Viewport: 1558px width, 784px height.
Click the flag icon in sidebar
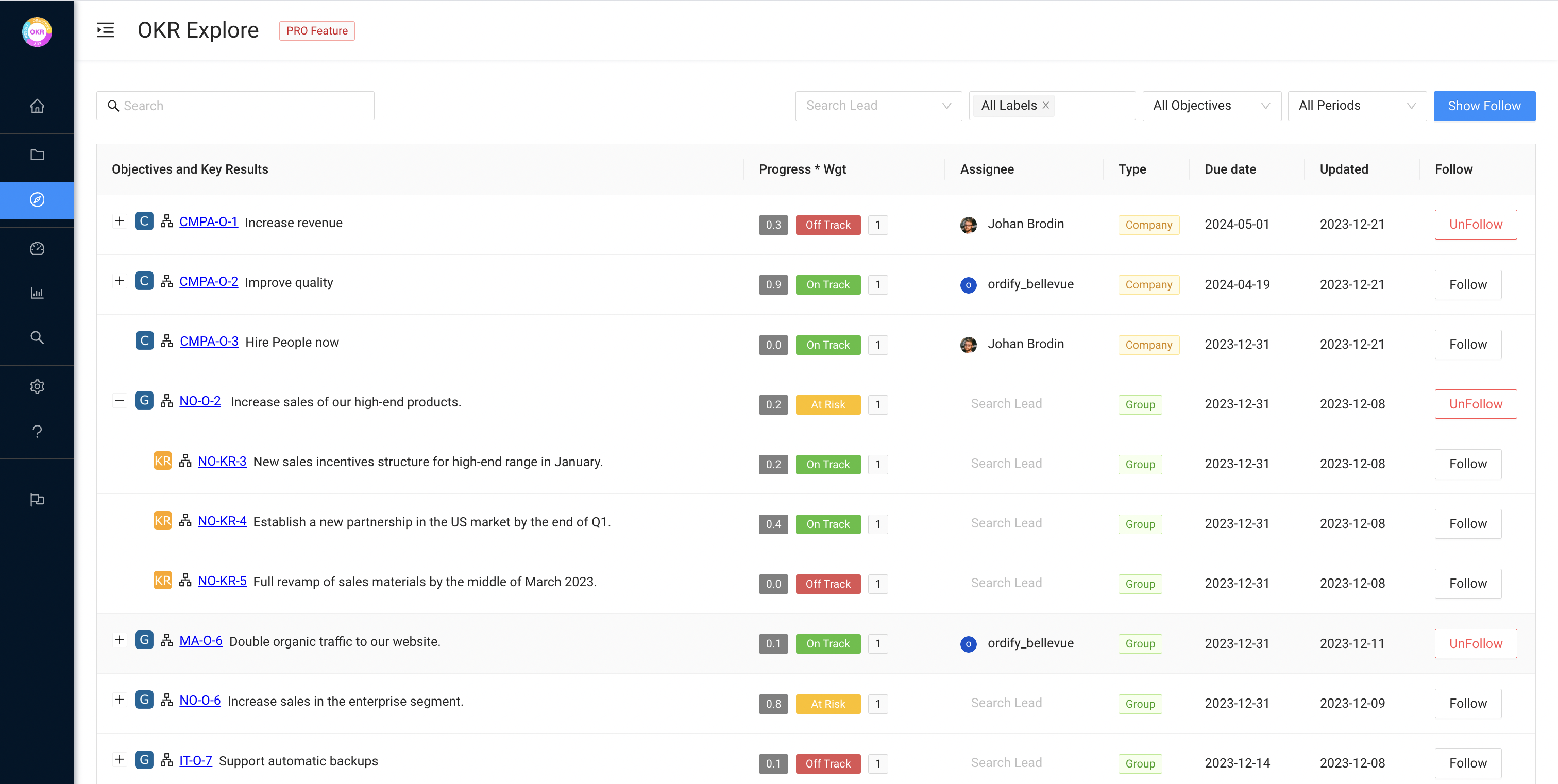(37, 499)
